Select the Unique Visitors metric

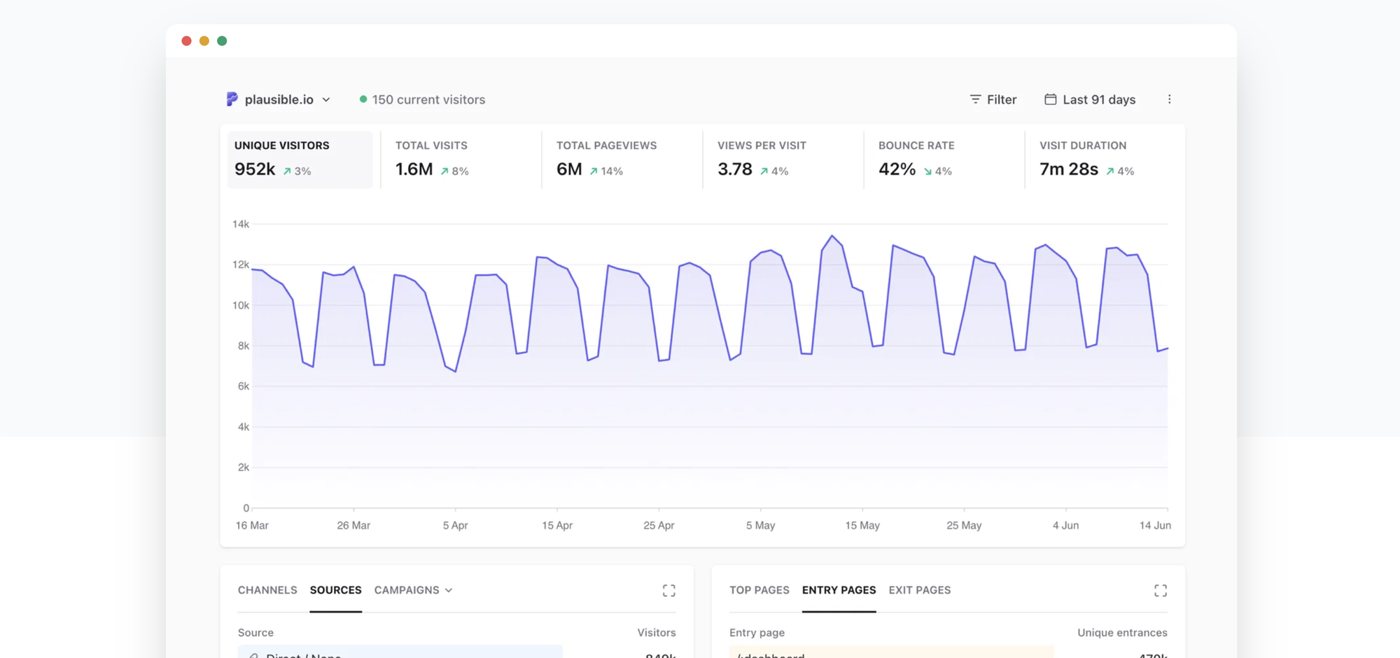300,159
